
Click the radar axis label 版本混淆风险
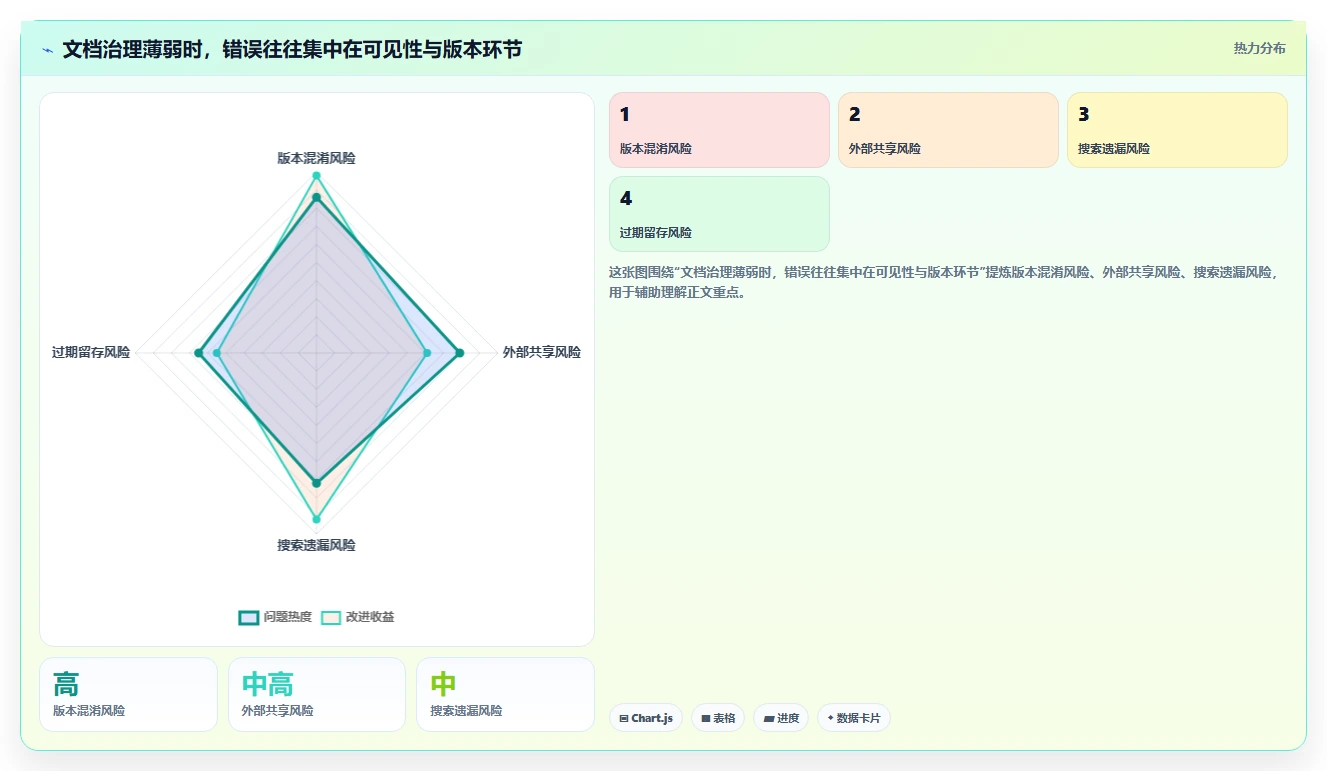tap(316, 158)
